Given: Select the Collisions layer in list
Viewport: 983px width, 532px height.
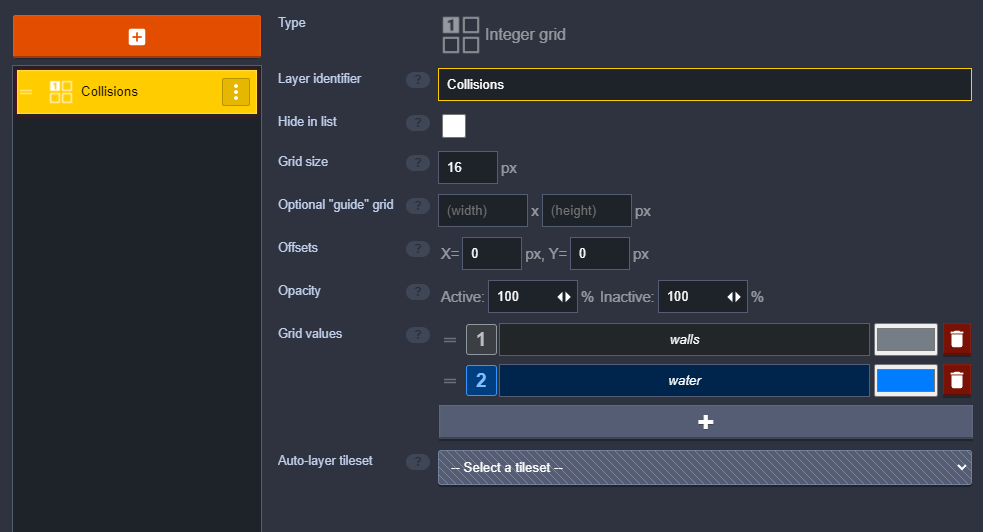Looking at the screenshot, I should (137, 92).
